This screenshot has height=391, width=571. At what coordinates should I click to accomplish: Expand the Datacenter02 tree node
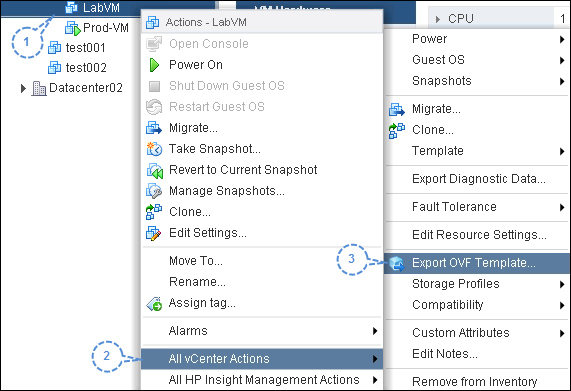(23, 88)
